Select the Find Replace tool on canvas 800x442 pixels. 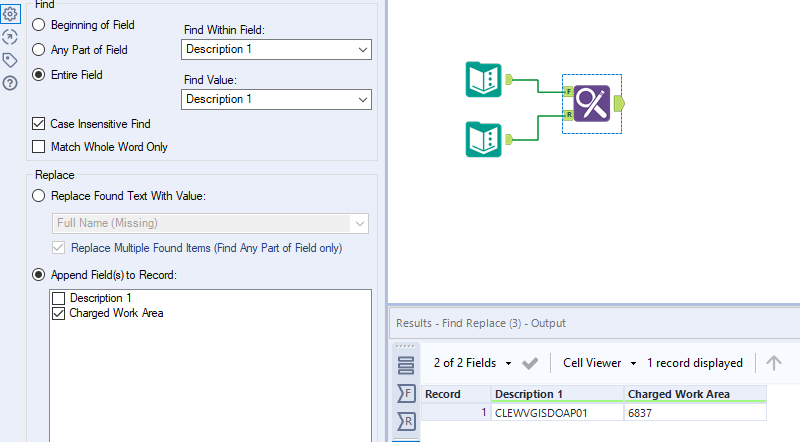[x=593, y=103]
